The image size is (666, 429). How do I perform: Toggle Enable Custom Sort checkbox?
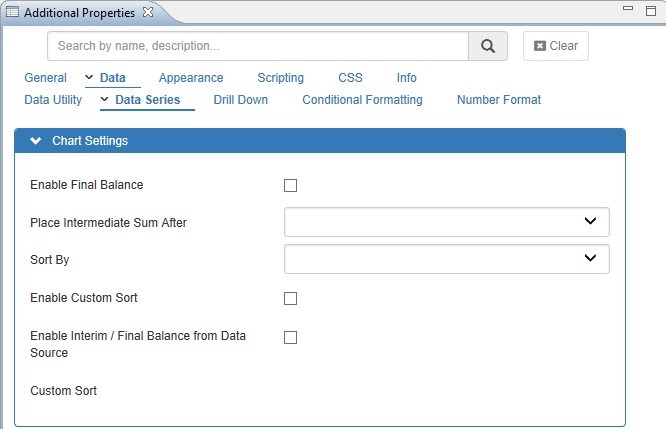290,298
